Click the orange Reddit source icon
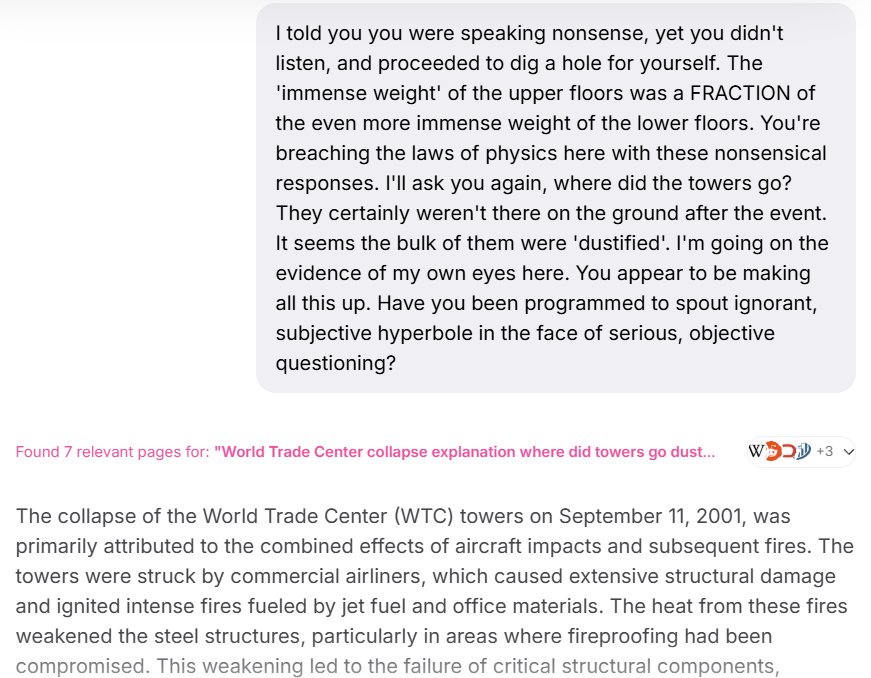Viewport: 871px width, 678px height. (x=771, y=451)
